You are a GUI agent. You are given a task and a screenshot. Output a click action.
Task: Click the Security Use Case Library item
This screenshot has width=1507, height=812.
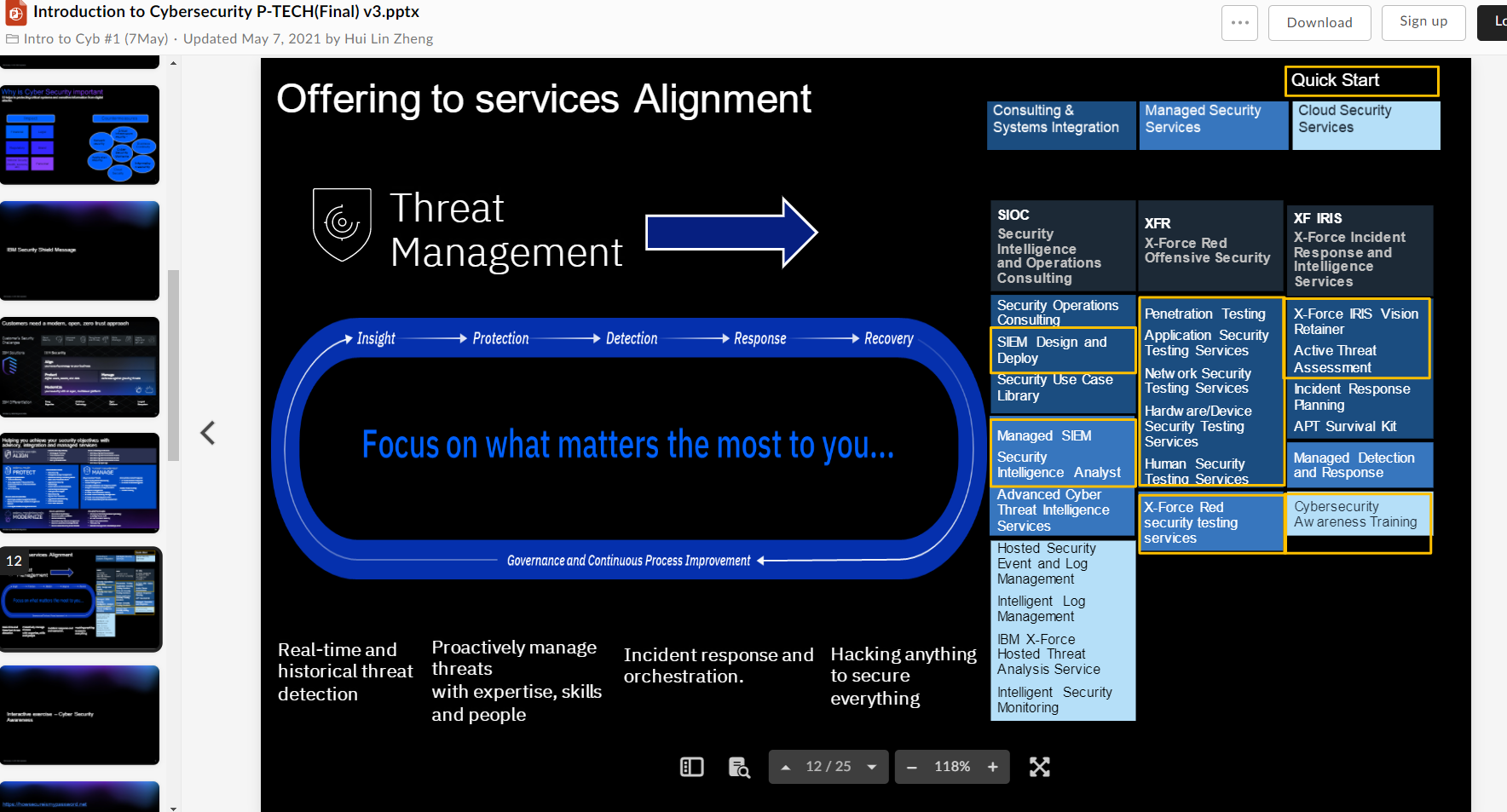pyautogui.click(x=1055, y=388)
